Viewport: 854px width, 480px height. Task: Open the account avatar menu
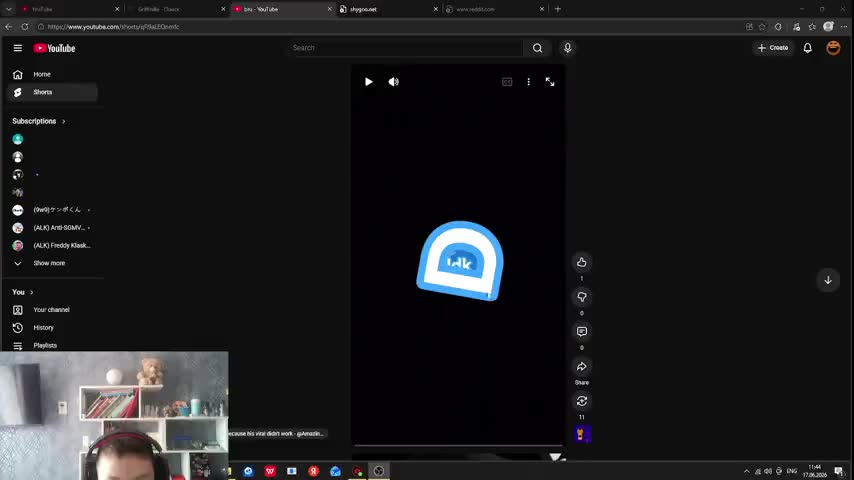tap(833, 48)
